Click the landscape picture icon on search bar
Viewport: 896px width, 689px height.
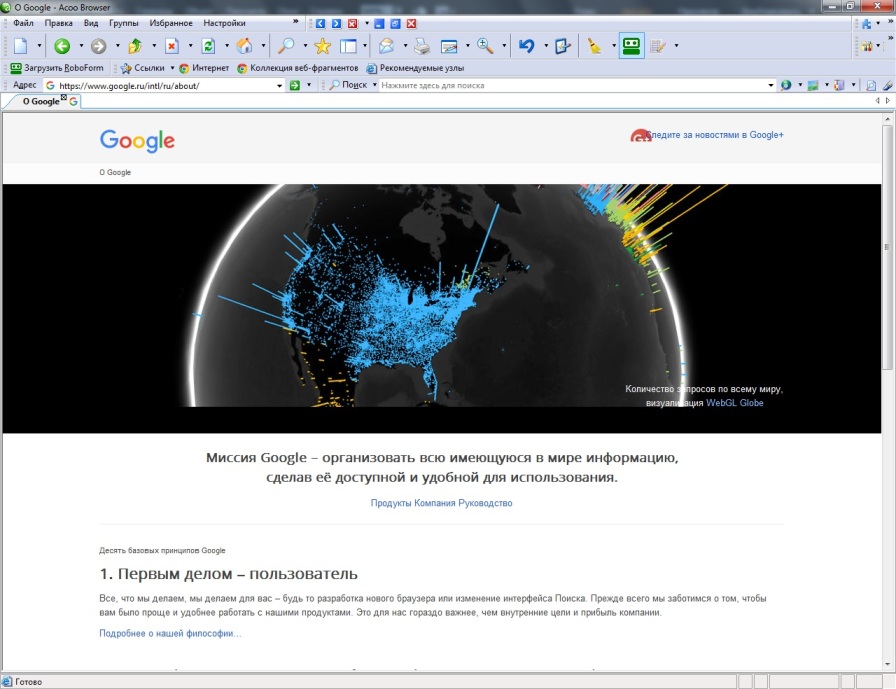pyautogui.click(x=813, y=85)
